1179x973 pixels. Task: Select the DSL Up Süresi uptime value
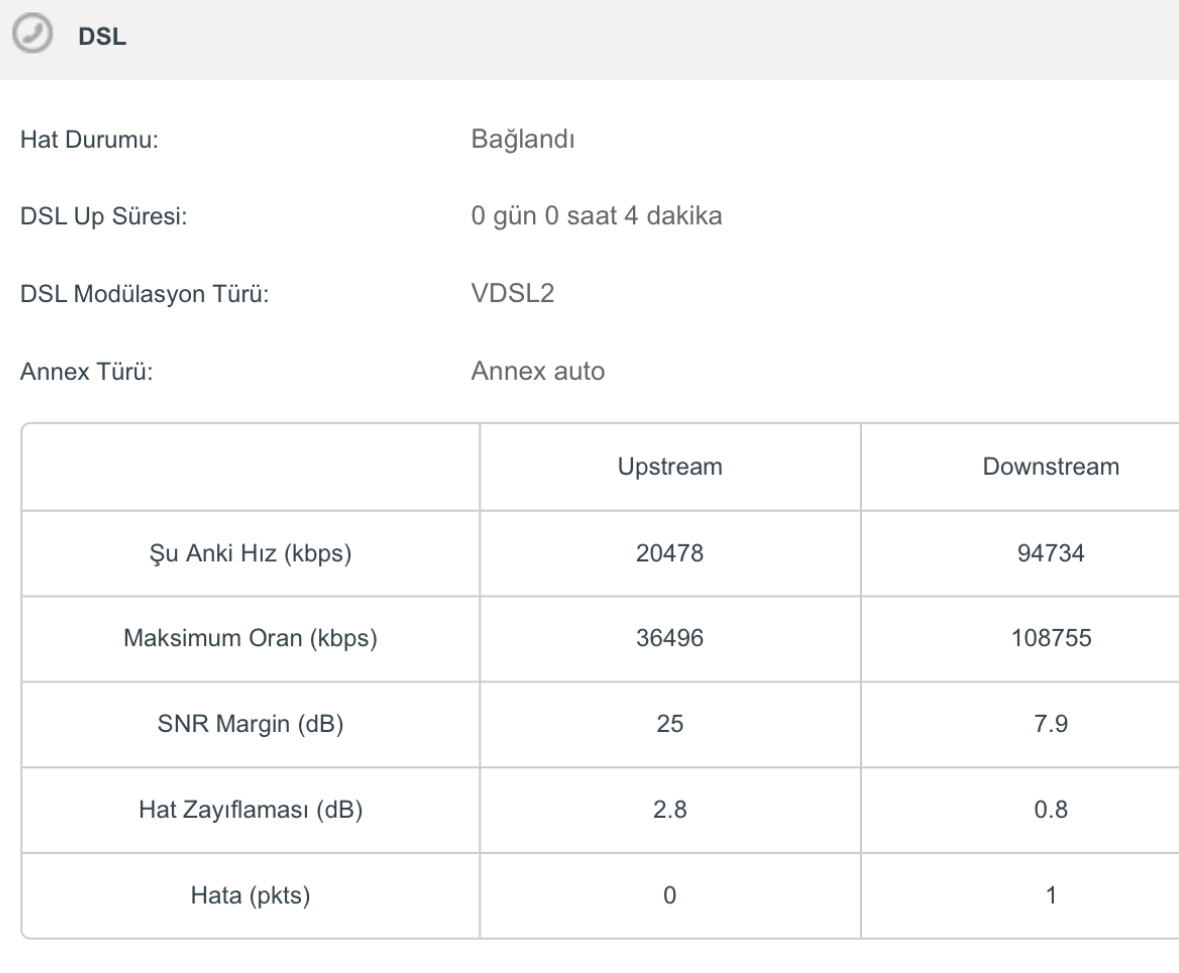coord(596,216)
